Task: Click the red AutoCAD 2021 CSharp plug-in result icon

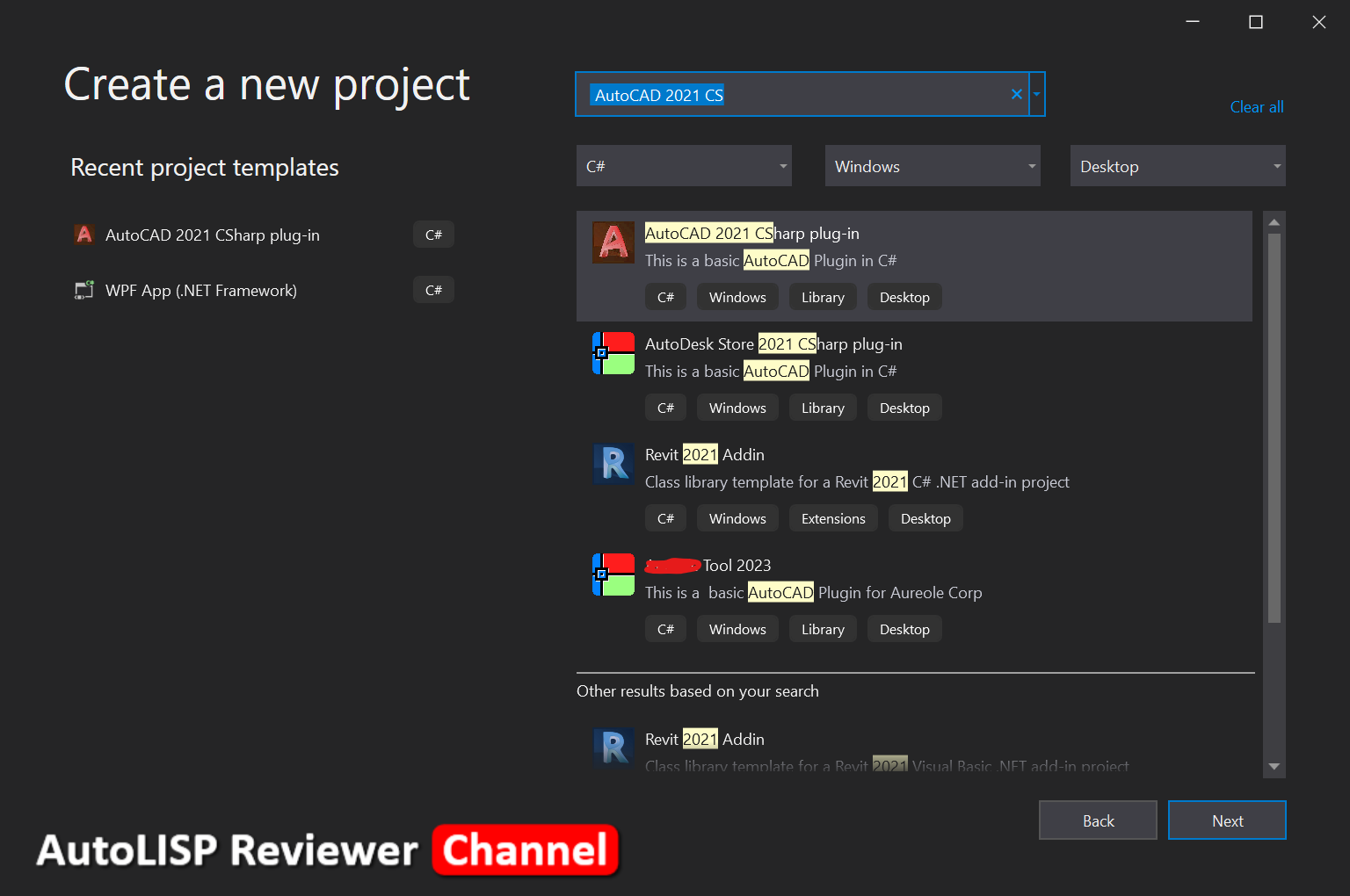Action: click(x=613, y=243)
